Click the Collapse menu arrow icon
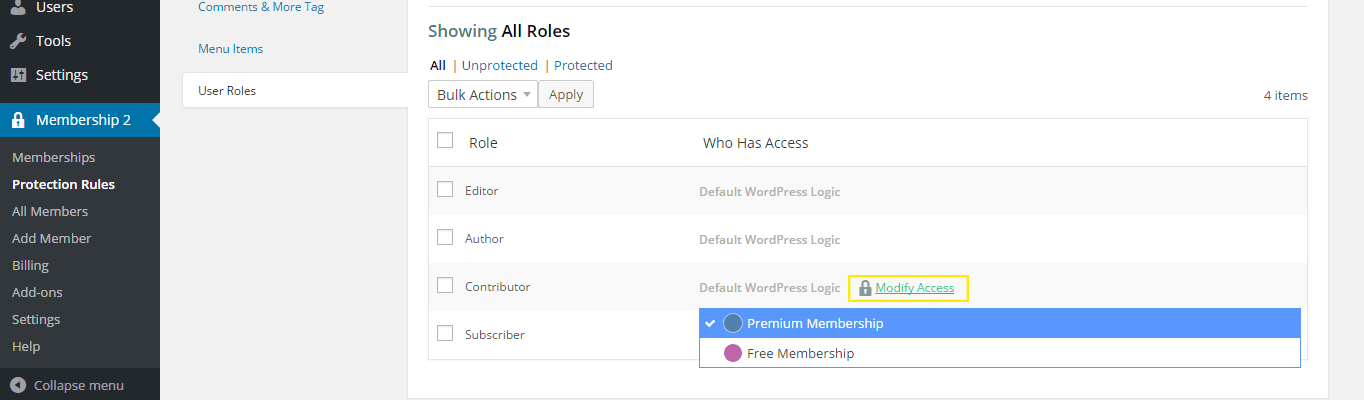Viewport: 1364px width, 400px height. 18,385
